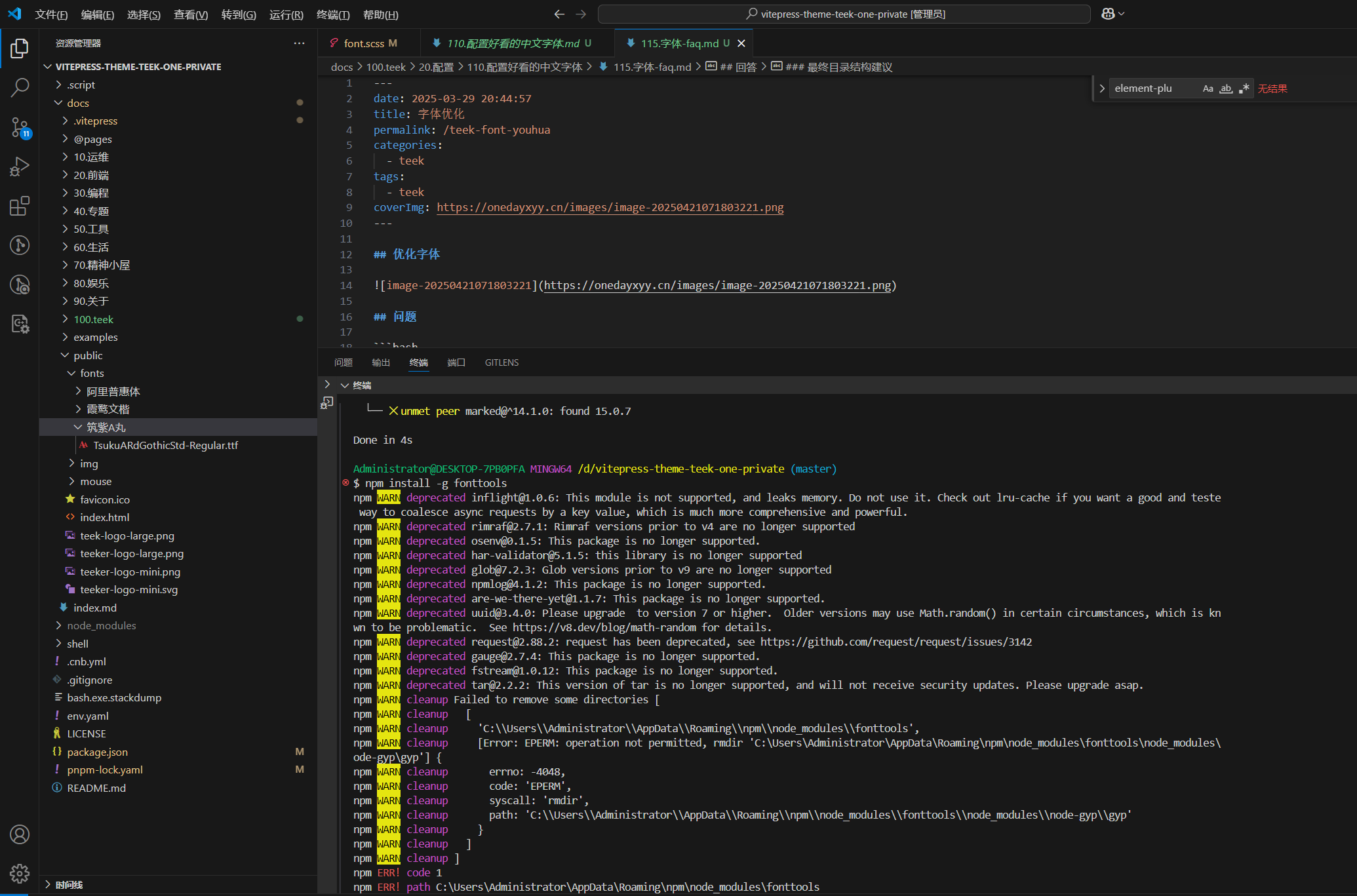Switch to the 端口 panel tab
This screenshot has width=1357, height=896.
[x=456, y=362]
